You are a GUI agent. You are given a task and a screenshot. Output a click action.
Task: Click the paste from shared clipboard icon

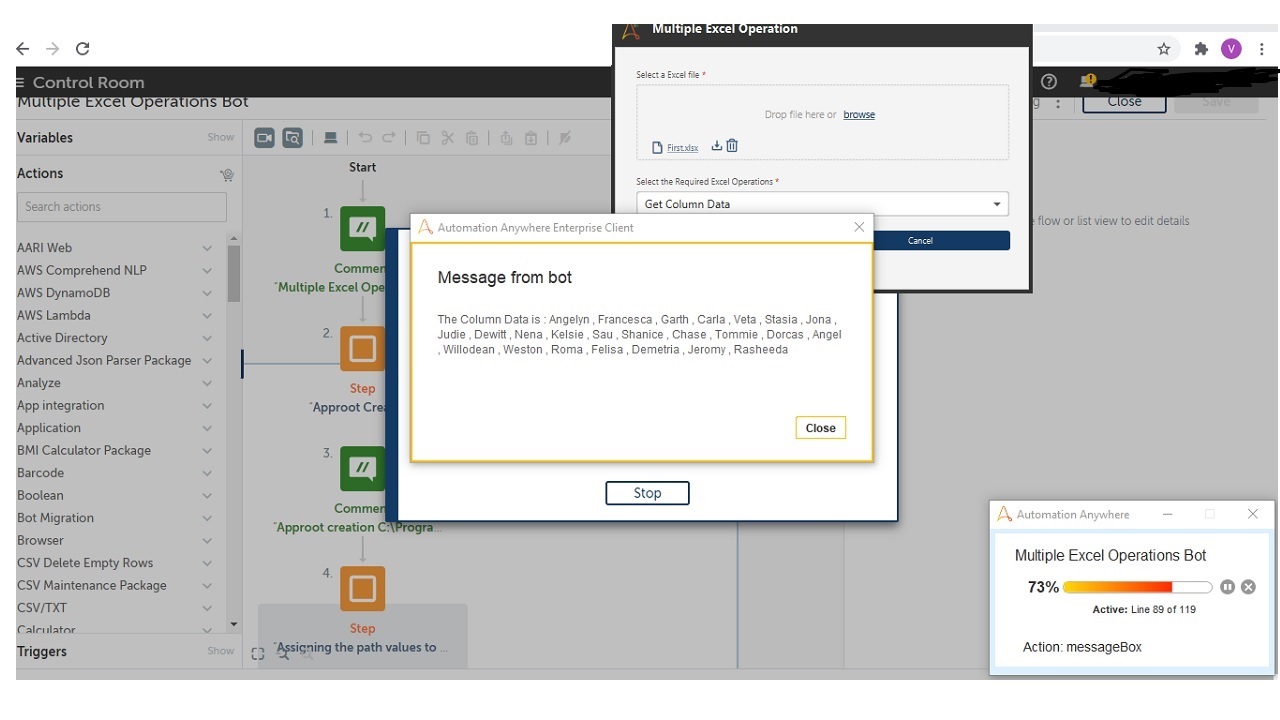pyautogui.click(x=531, y=138)
